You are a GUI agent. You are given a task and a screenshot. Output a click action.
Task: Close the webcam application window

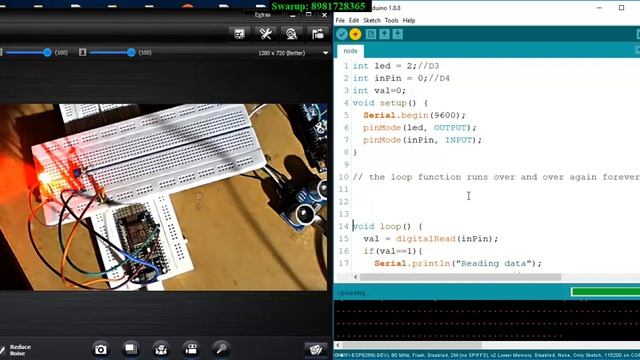(x=324, y=15)
